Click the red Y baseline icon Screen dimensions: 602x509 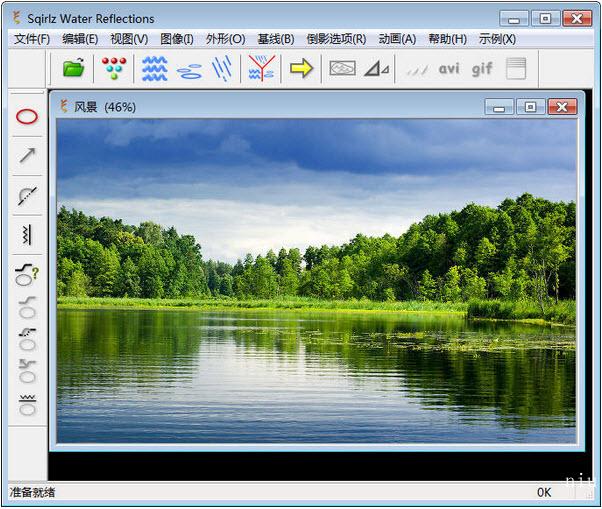[261, 68]
